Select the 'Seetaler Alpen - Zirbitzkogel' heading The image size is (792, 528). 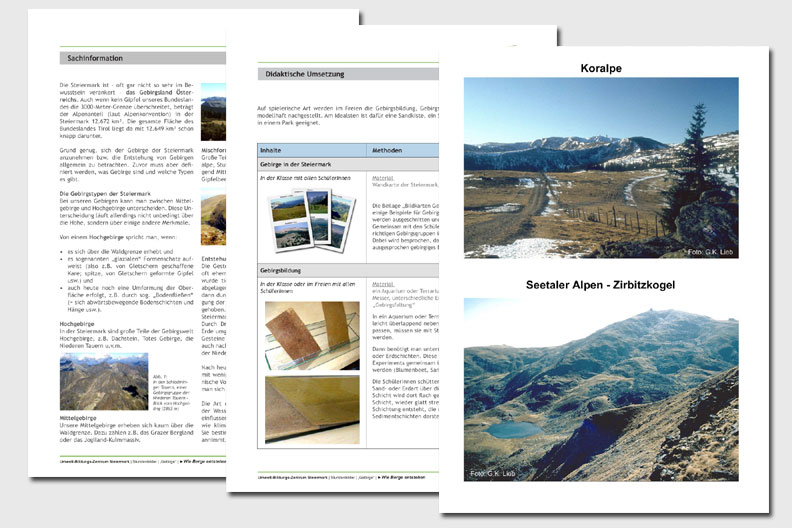(x=600, y=284)
